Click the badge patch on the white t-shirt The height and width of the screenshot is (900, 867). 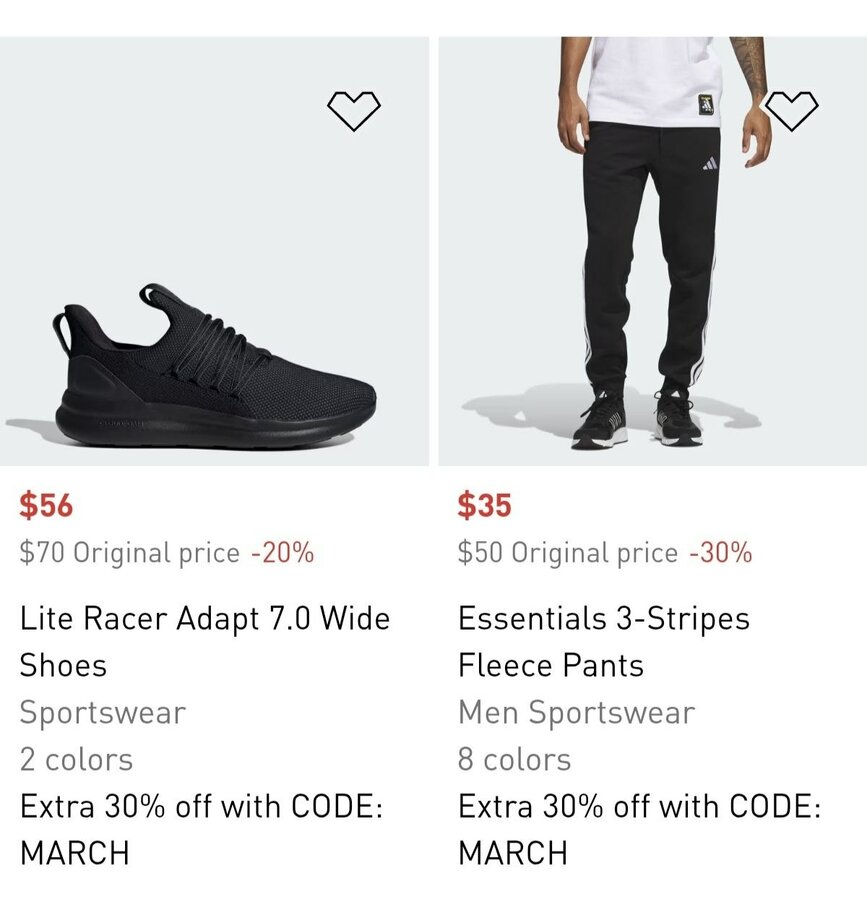tap(706, 103)
